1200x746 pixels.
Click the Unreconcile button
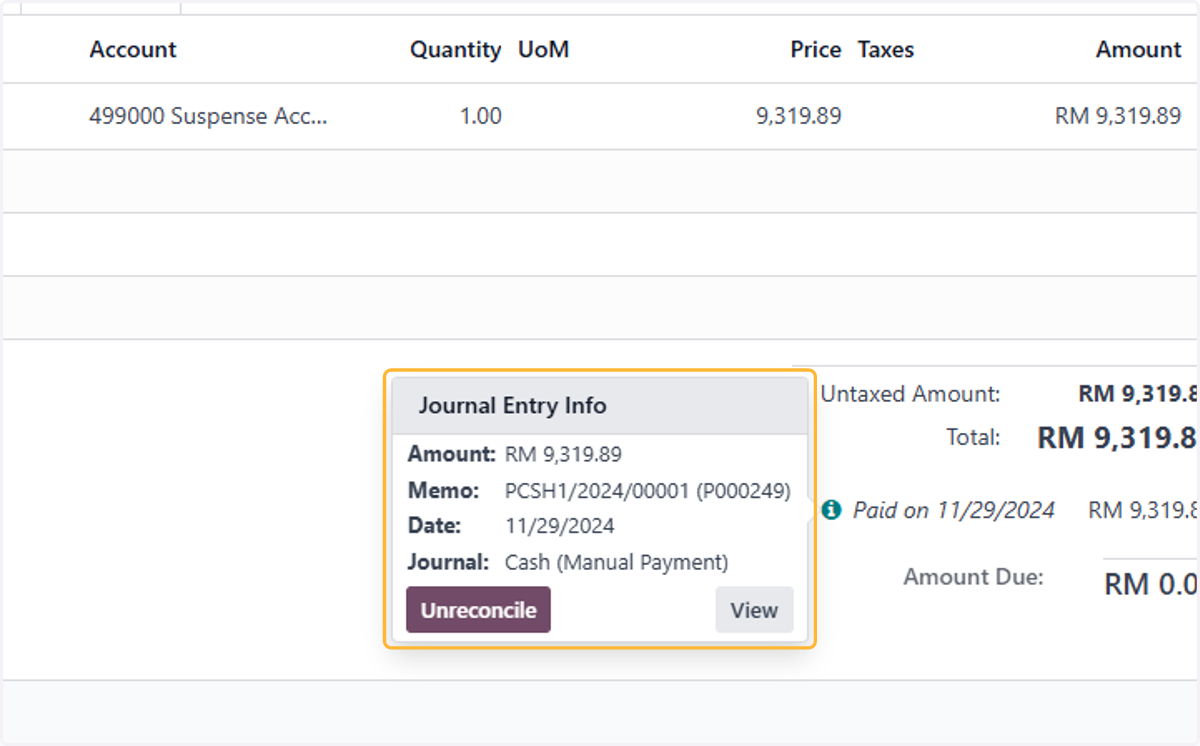pos(478,610)
